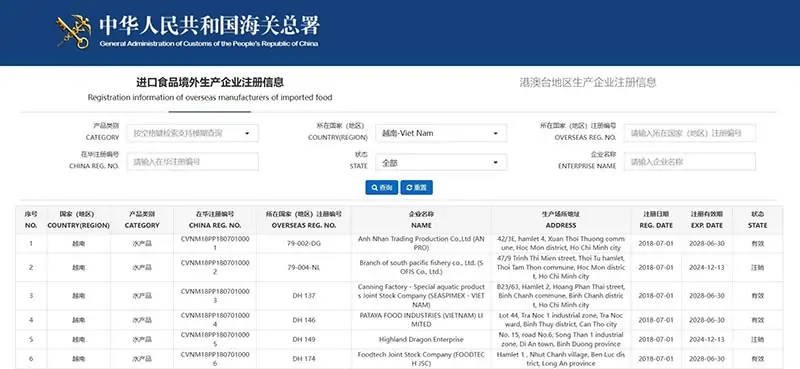
Task: Click the REG. DATE column header
Action: (x=656, y=220)
